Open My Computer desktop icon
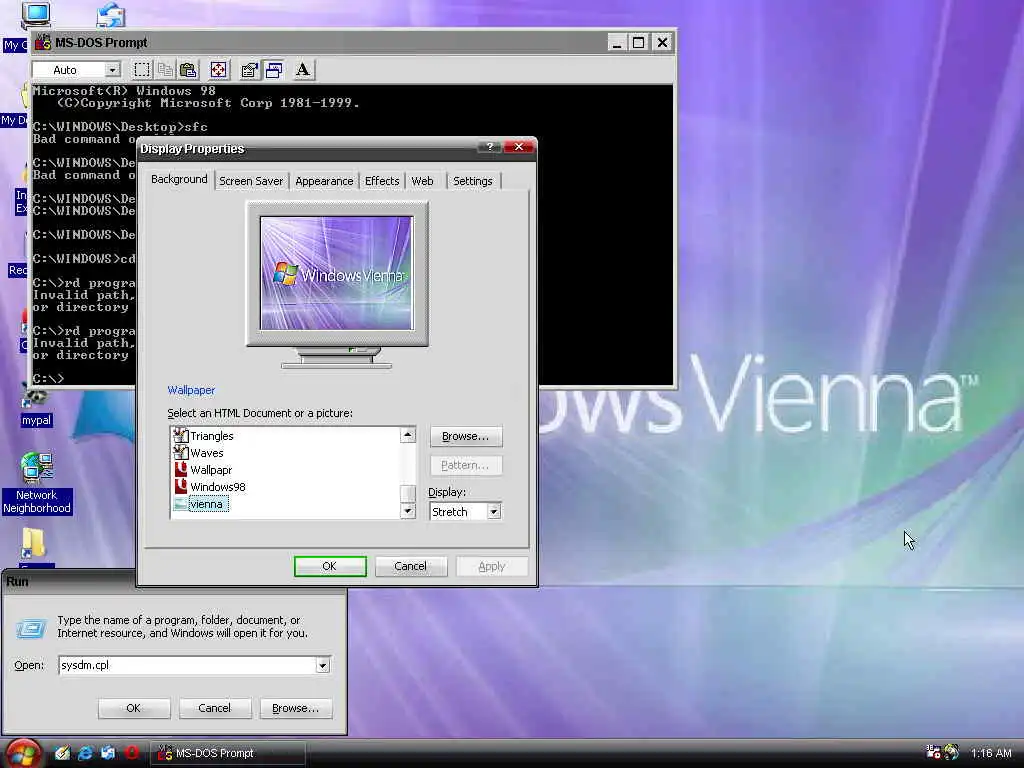 (x=34, y=16)
